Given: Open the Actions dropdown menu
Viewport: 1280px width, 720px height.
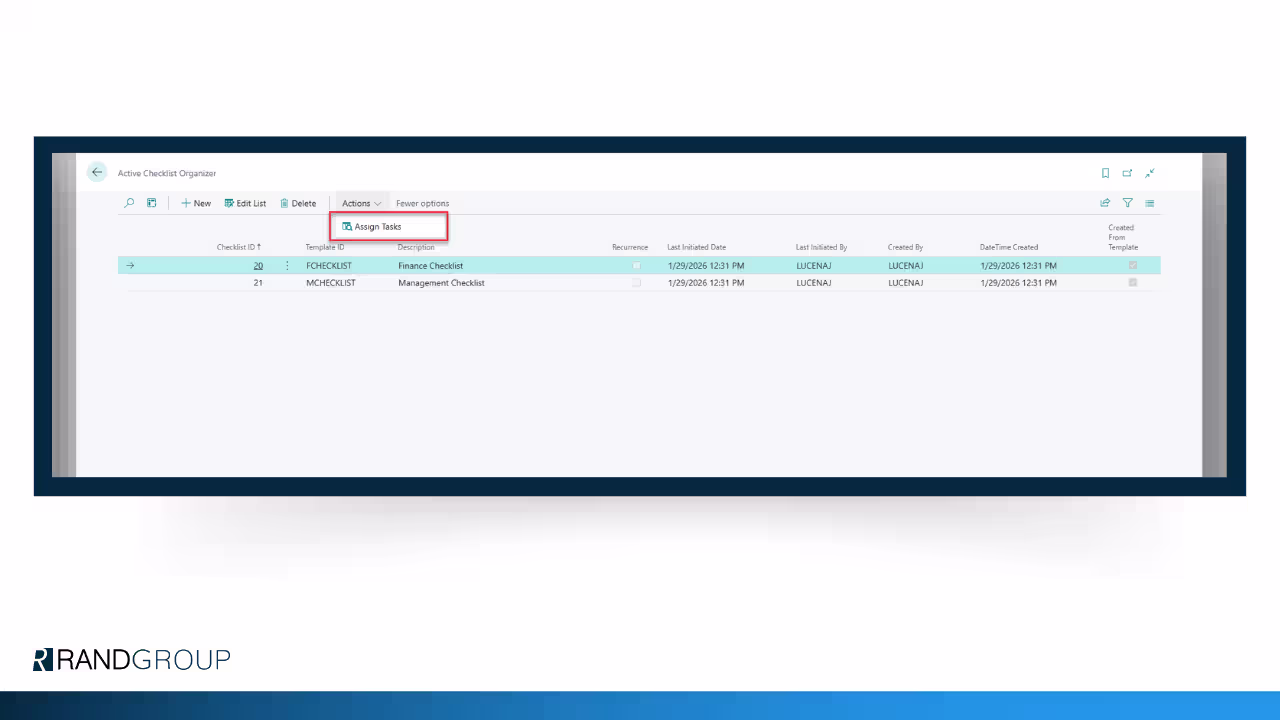Looking at the screenshot, I should coord(360,203).
